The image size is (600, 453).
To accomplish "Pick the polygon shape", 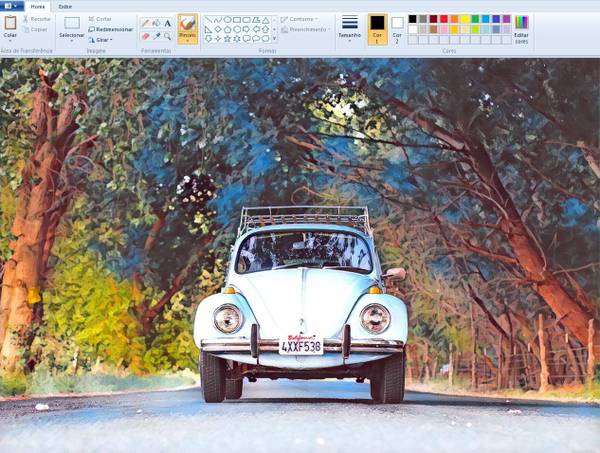I will coord(256,20).
